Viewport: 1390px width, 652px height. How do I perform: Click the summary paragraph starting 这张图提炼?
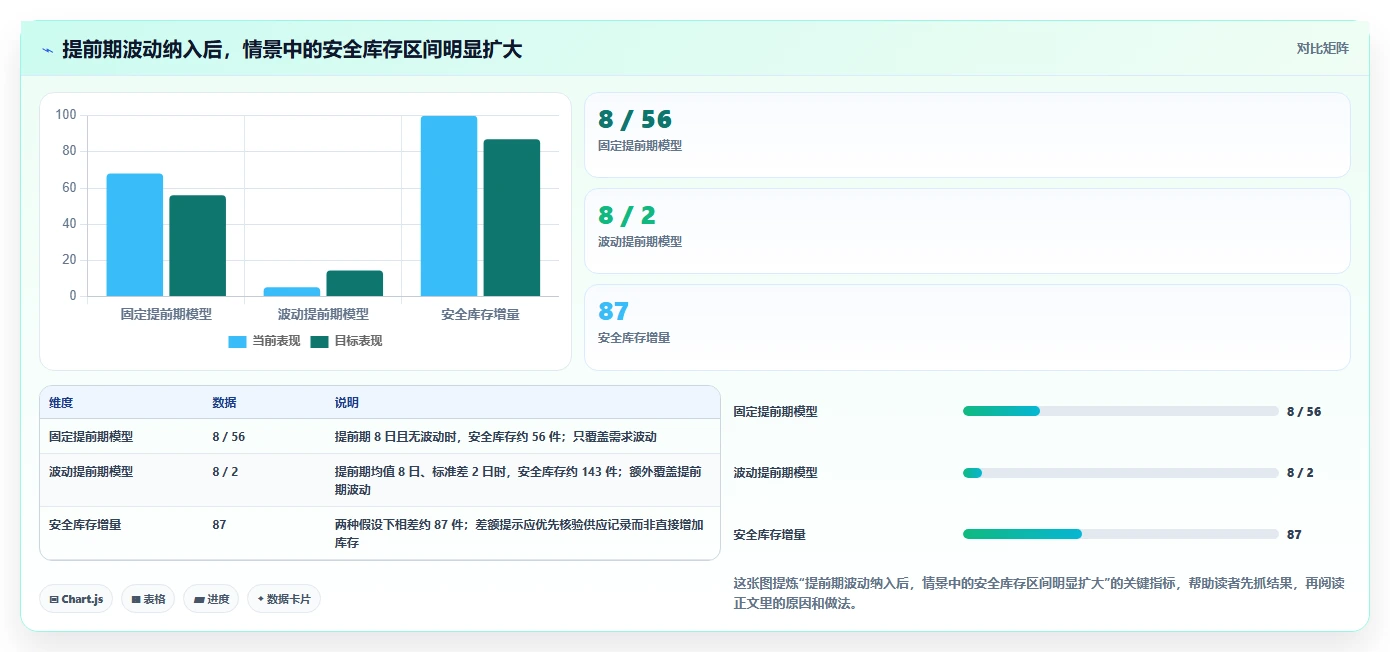tap(1039, 593)
